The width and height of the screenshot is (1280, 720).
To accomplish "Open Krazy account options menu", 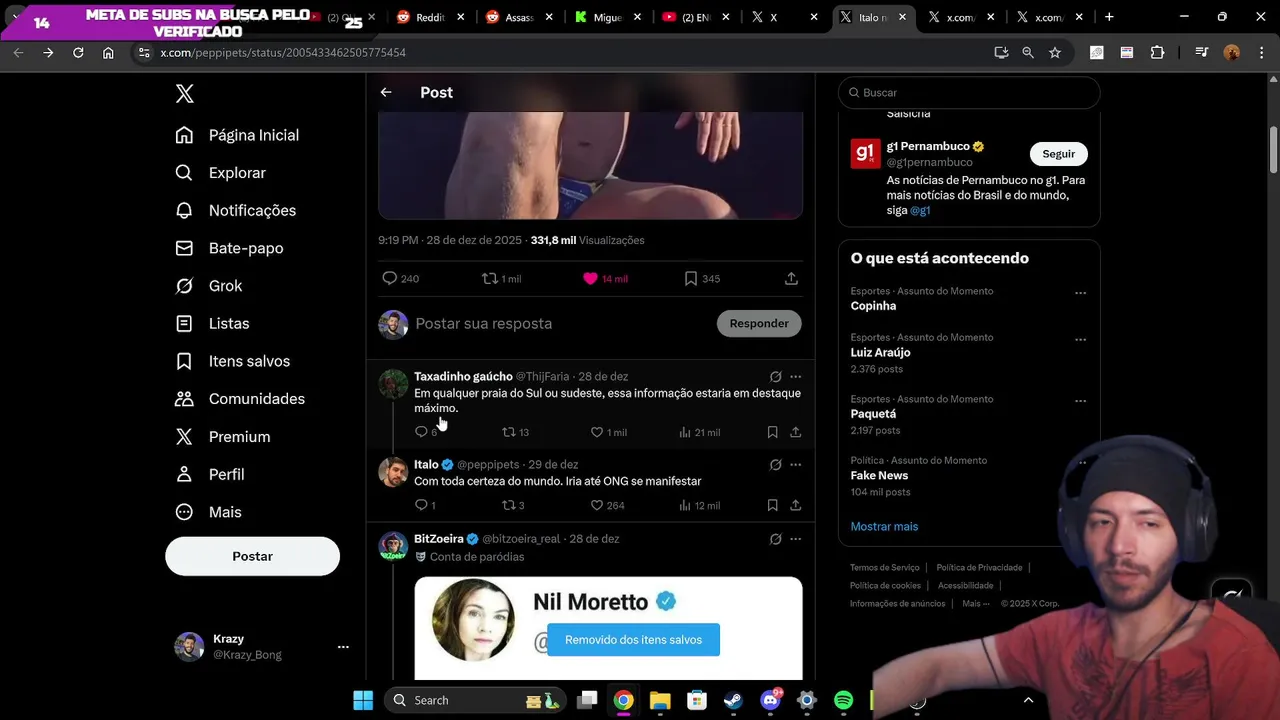I will (x=343, y=647).
